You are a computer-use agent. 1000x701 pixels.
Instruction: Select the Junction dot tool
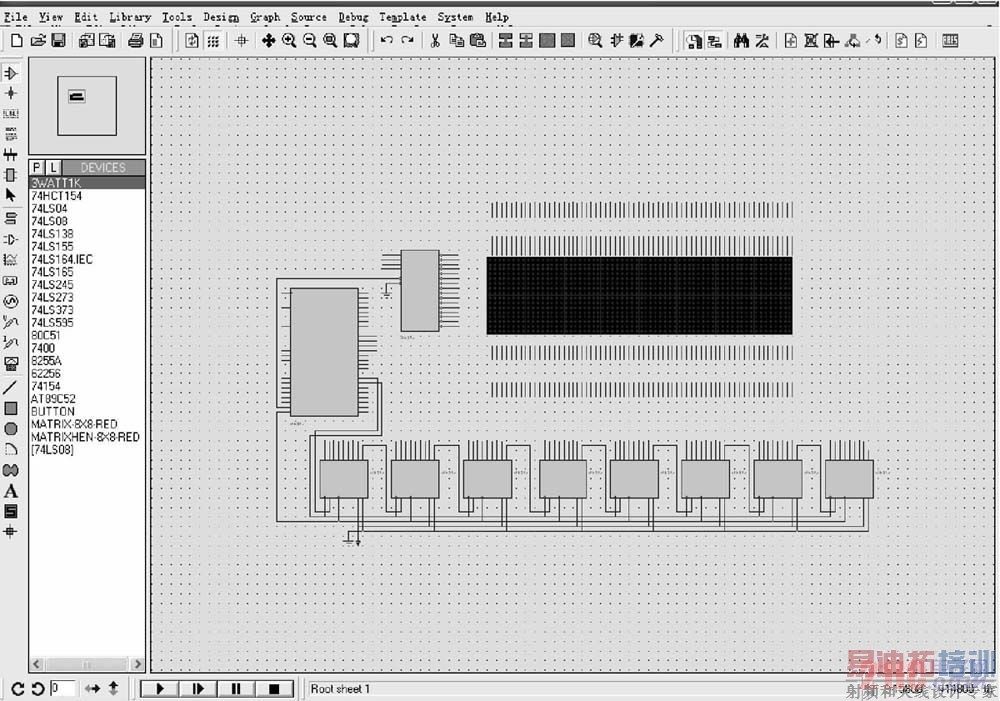pyautogui.click(x=11, y=93)
